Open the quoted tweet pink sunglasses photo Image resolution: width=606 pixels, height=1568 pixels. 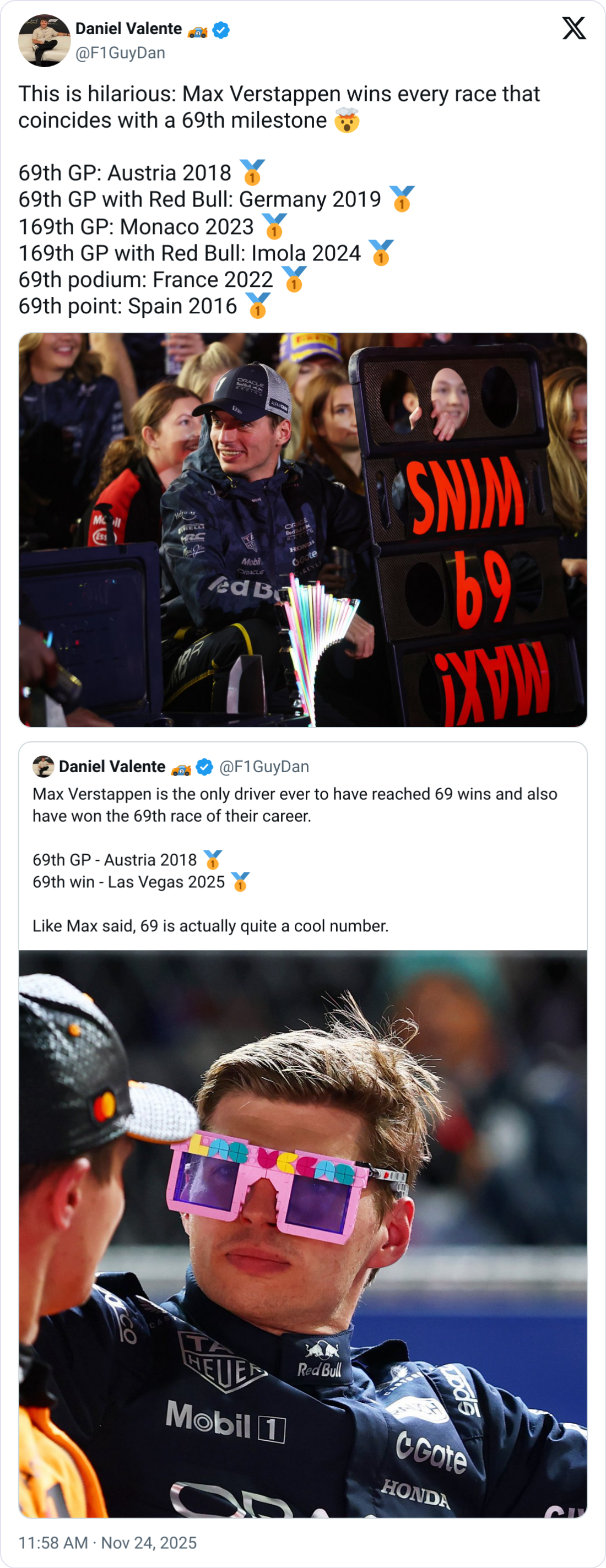302,1233
